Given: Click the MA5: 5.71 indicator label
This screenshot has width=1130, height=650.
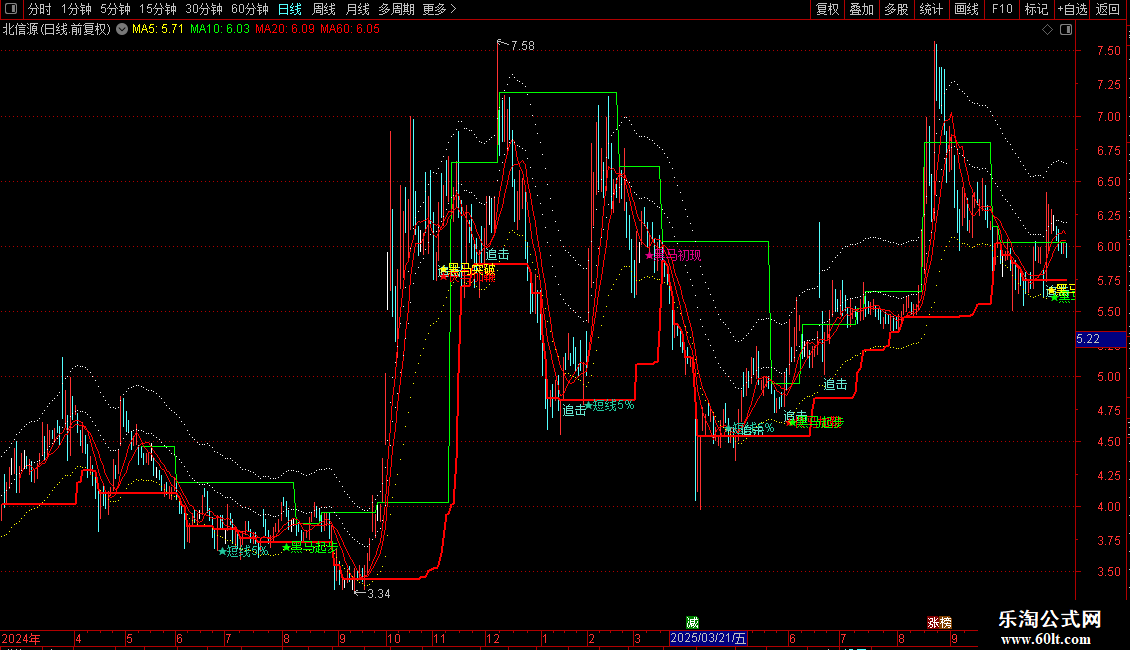Looking at the screenshot, I should [158, 29].
